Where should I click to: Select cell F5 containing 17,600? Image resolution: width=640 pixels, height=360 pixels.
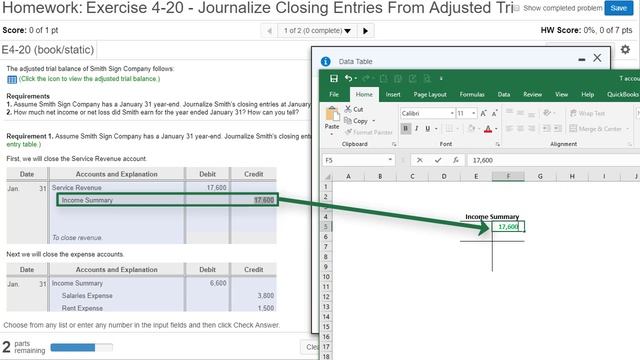[x=508, y=227]
